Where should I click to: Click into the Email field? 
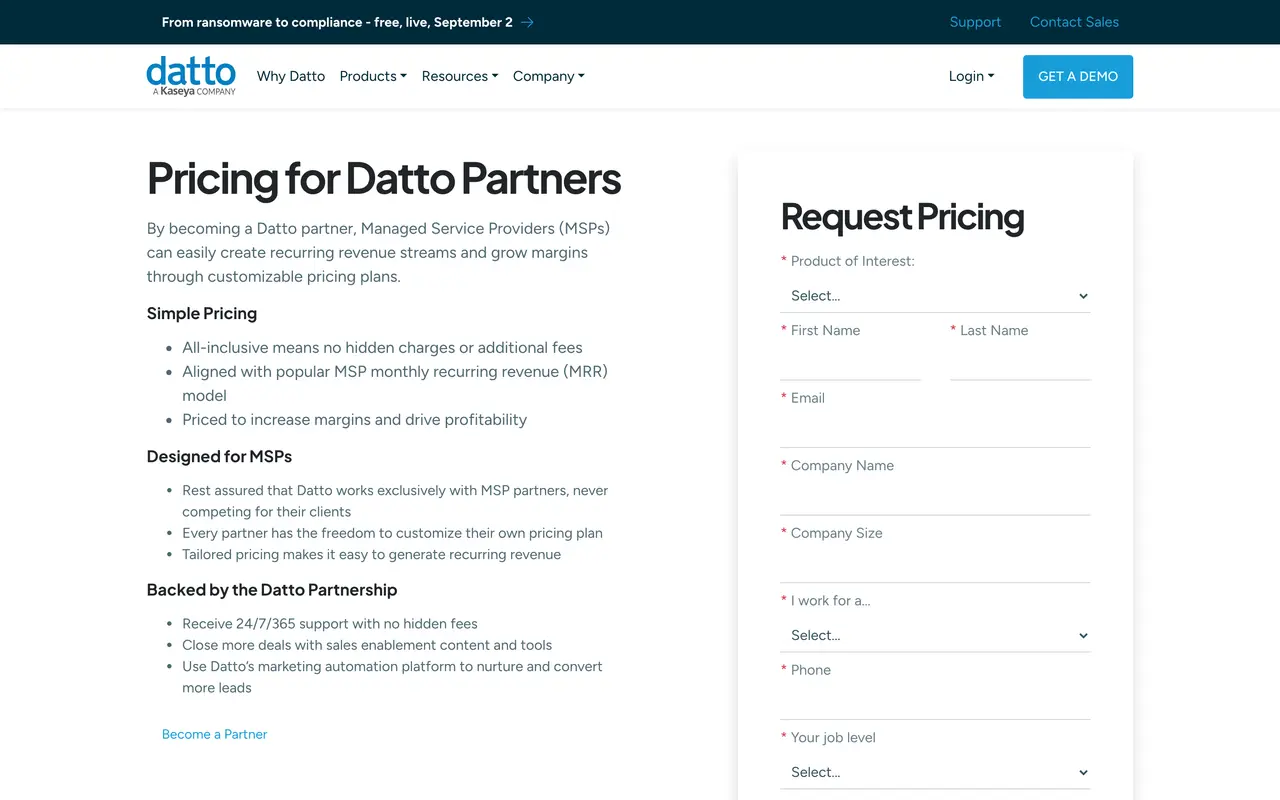click(935, 431)
